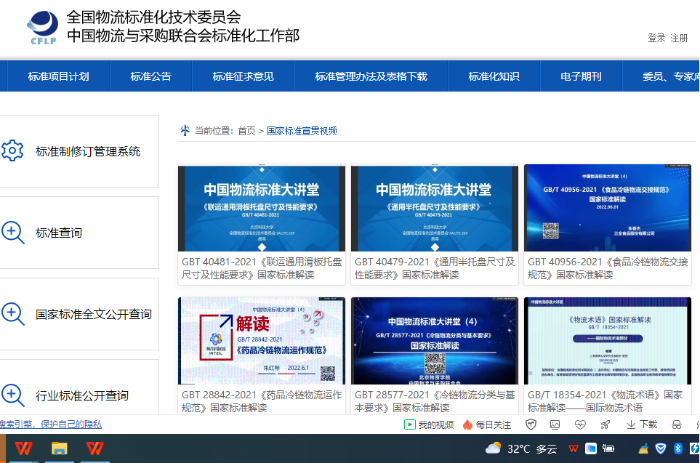Click the gear icon for 标准制修订管理系统
Screen dimensions: 700x463
click(x=13, y=152)
